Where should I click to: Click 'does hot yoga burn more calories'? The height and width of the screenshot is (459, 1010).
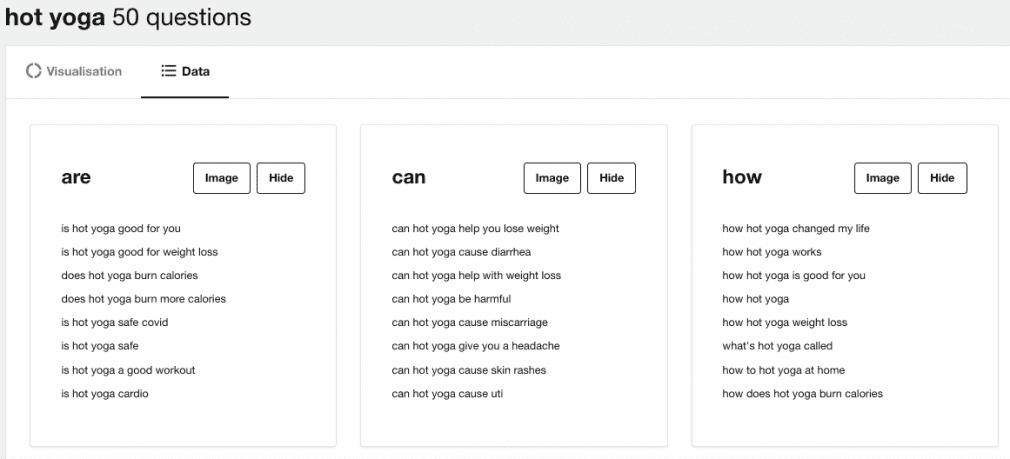(x=144, y=299)
